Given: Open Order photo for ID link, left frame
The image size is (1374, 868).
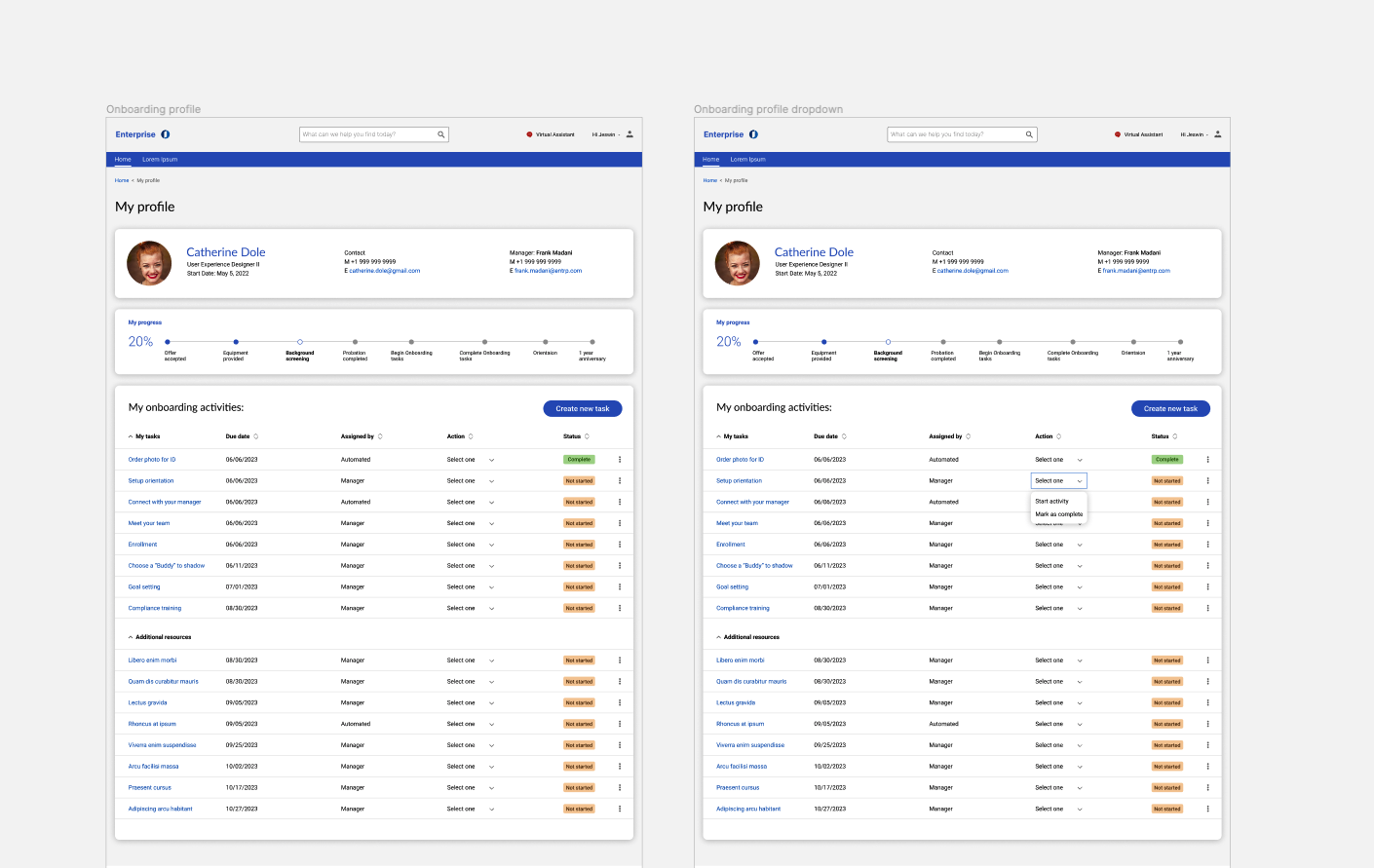Looking at the screenshot, I should tap(152, 460).
